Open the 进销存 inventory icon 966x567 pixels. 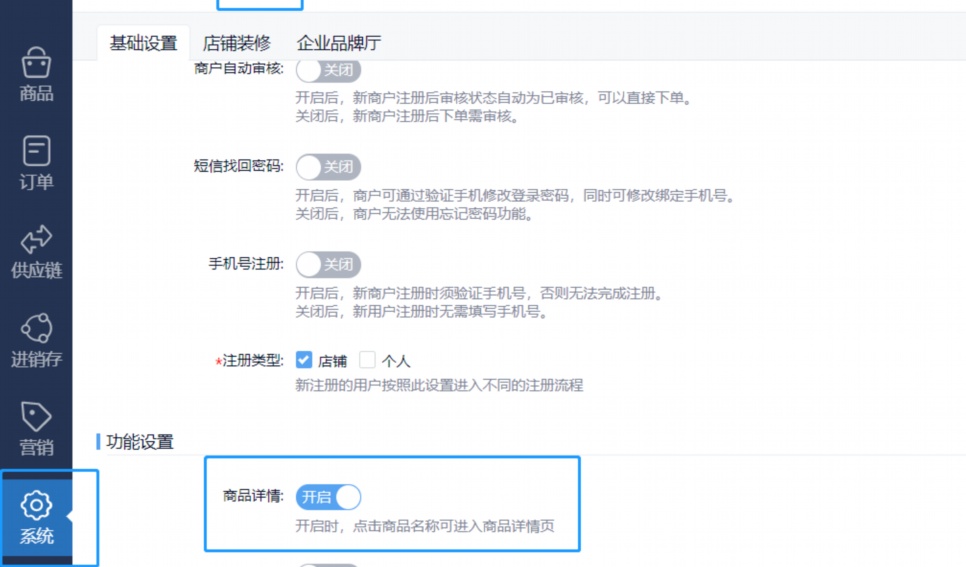click(x=36, y=328)
